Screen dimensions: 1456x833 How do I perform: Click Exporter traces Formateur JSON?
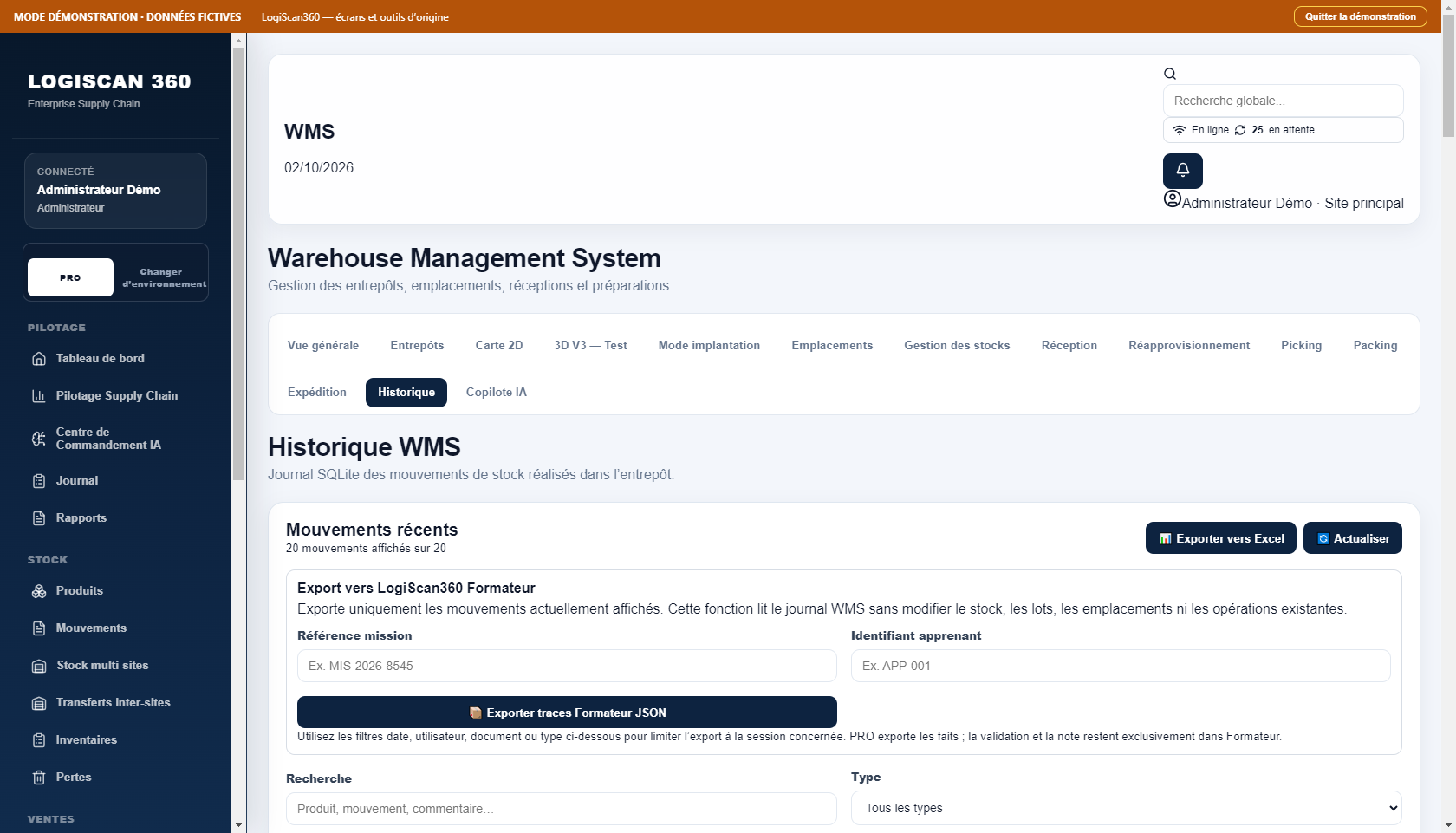click(x=567, y=713)
